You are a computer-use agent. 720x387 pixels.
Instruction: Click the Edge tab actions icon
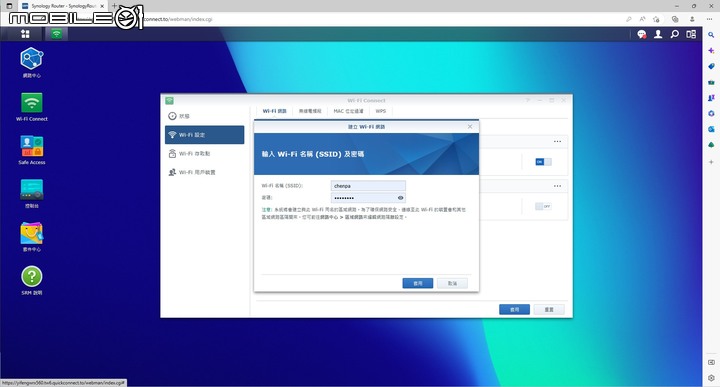(x=9, y=6)
